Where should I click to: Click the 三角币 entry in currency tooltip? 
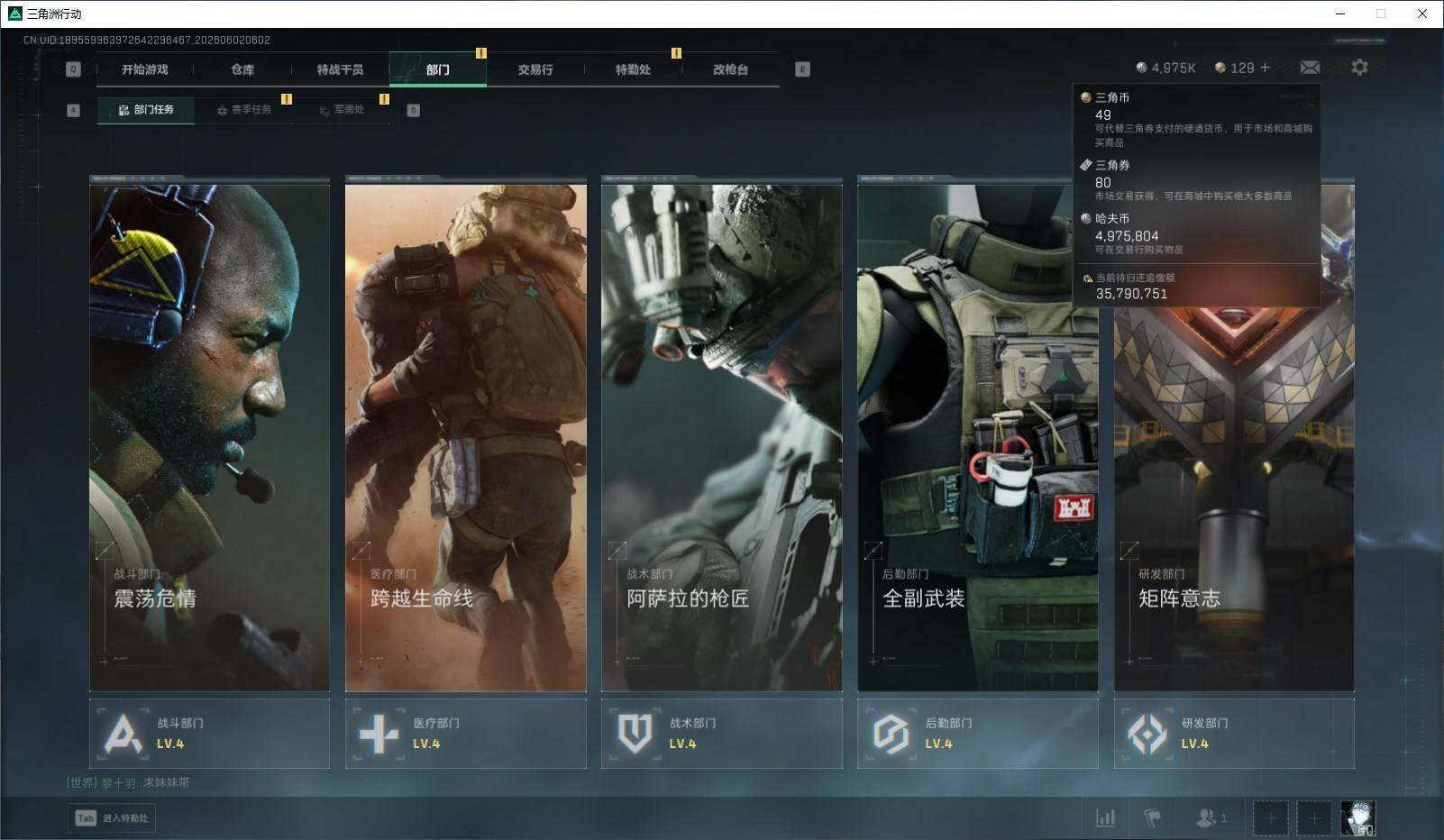click(x=1197, y=119)
